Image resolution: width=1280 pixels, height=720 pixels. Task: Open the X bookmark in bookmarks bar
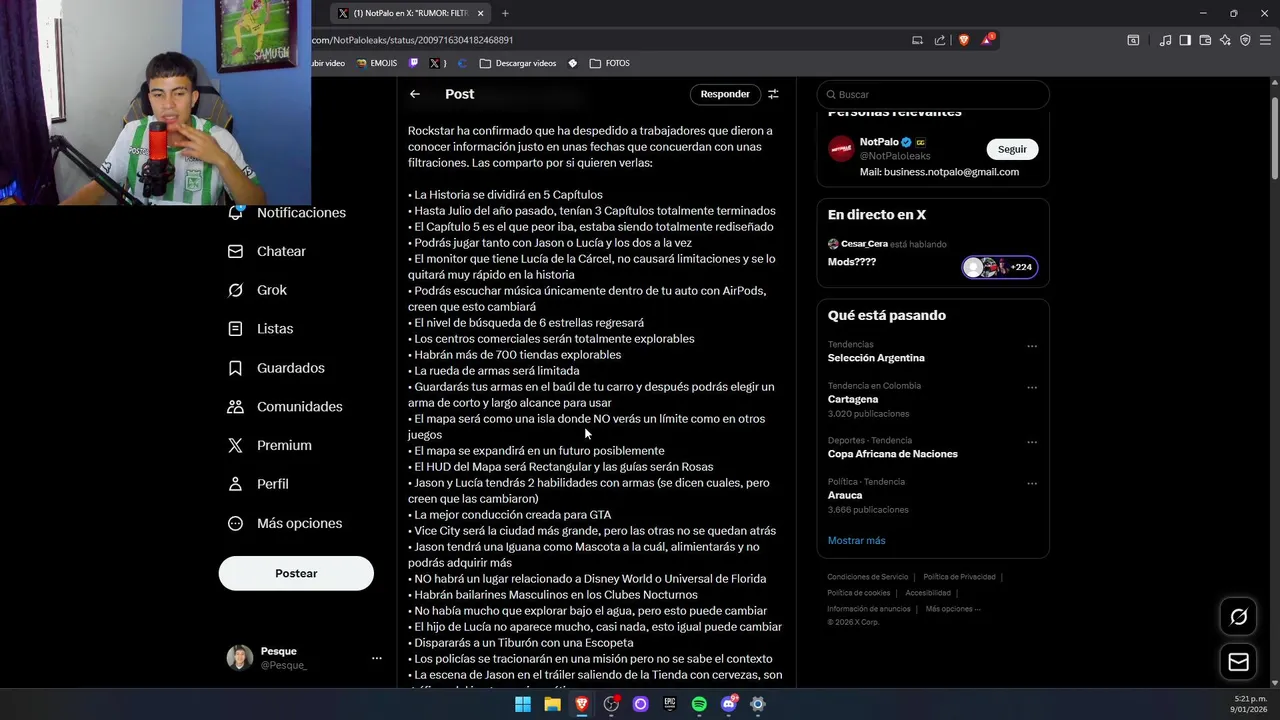tap(435, 63)
